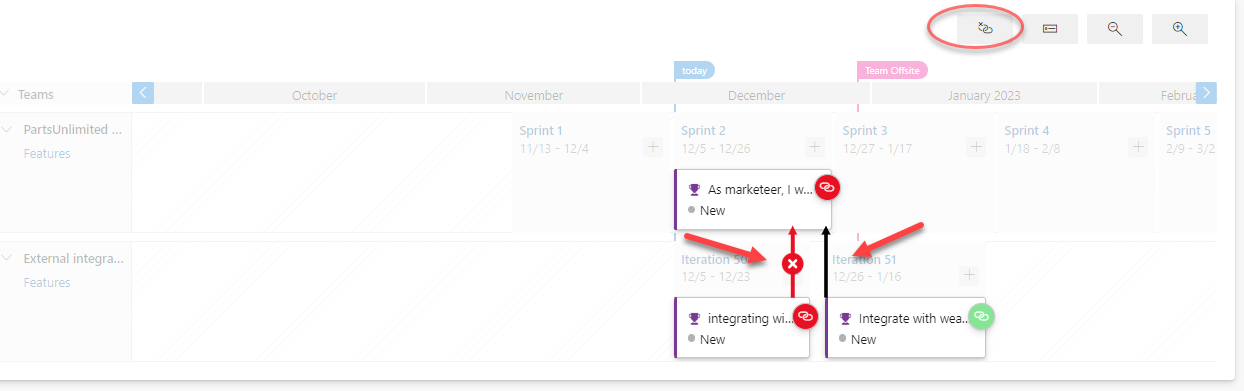Open Features link under PartsUnlimited team

click(x=47, y=154)
